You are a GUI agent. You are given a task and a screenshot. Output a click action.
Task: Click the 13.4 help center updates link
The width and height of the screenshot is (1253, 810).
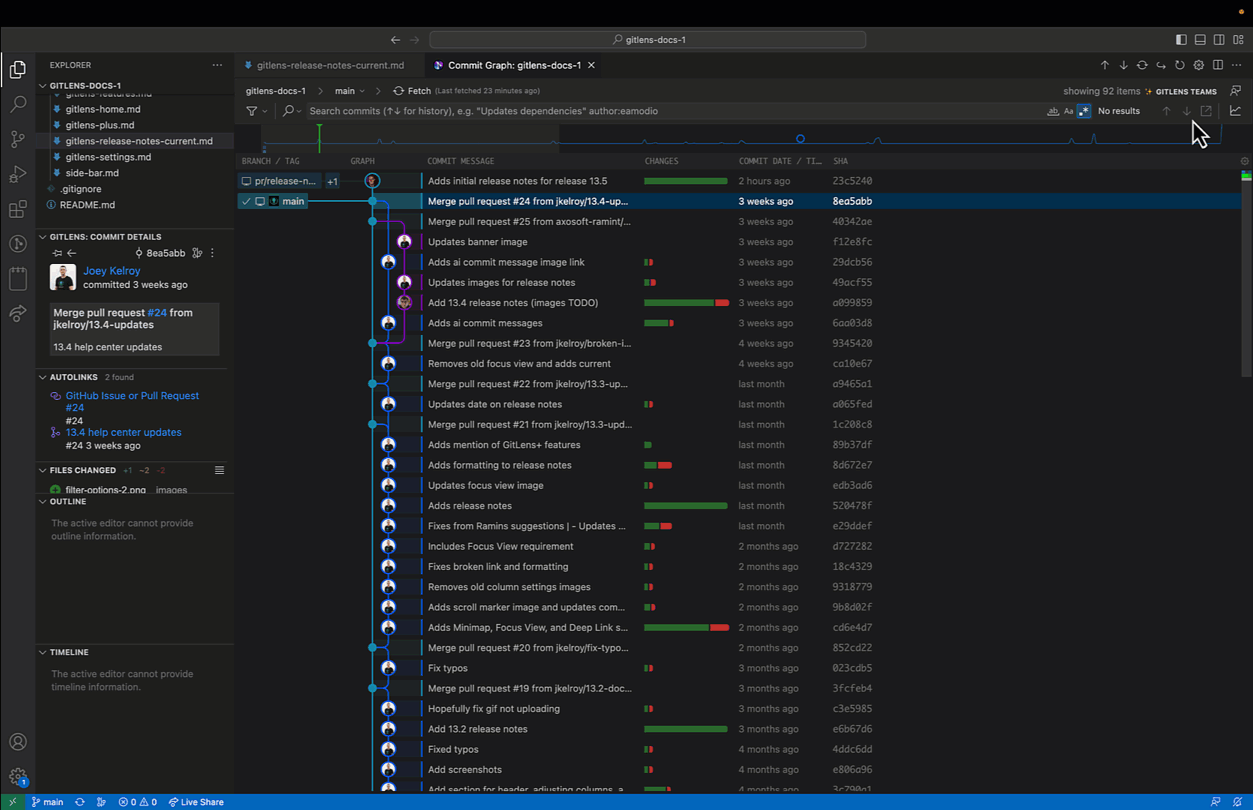pyautogui.click(x=123, y=432)
